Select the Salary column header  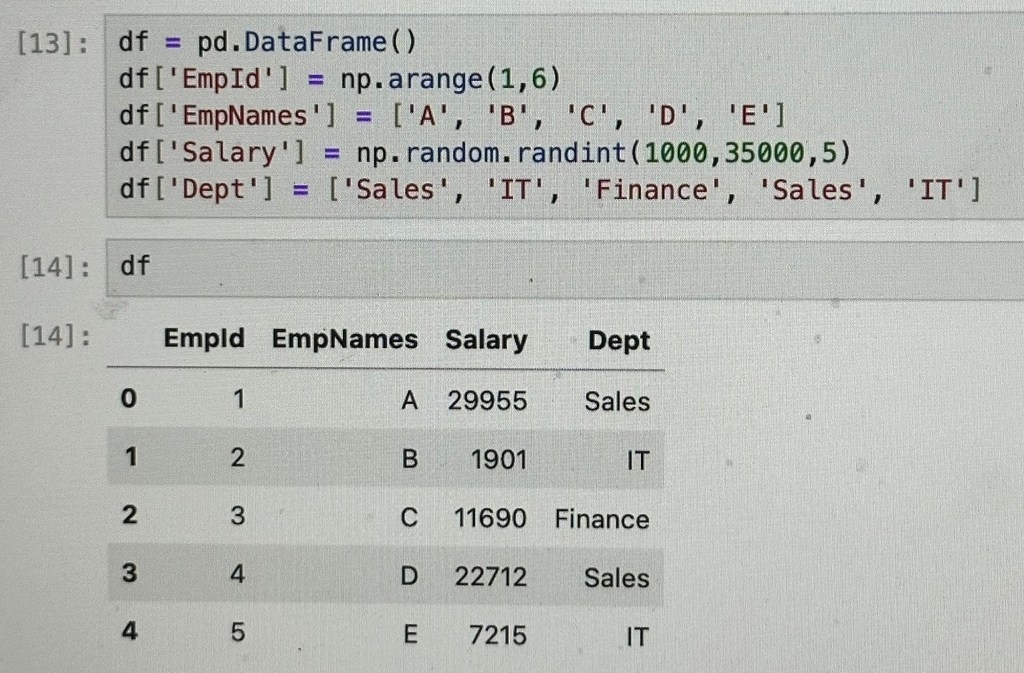coord(486,340)
